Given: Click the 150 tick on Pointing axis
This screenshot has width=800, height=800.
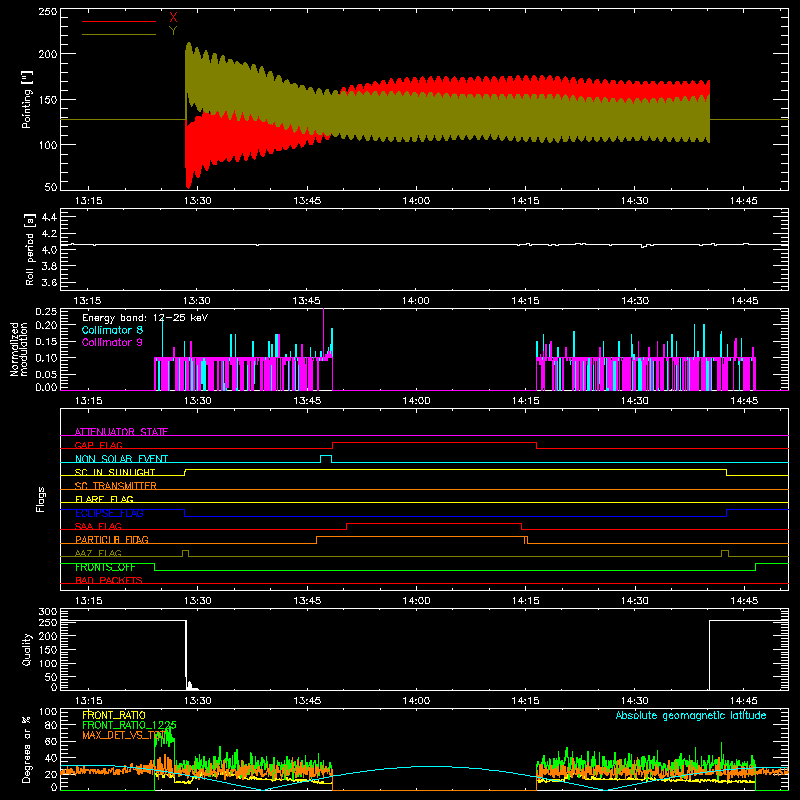Looking at the screenshot, I should [48, 99].
